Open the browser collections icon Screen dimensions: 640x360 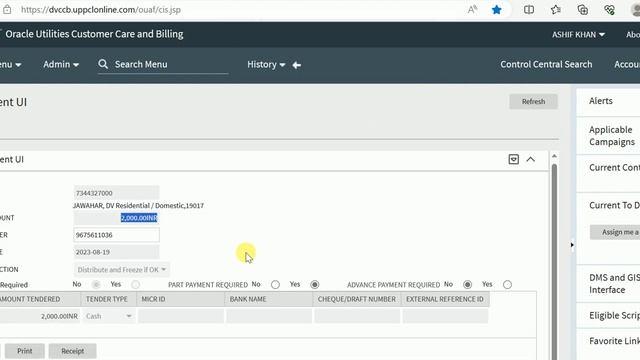(x=582, y=10)
